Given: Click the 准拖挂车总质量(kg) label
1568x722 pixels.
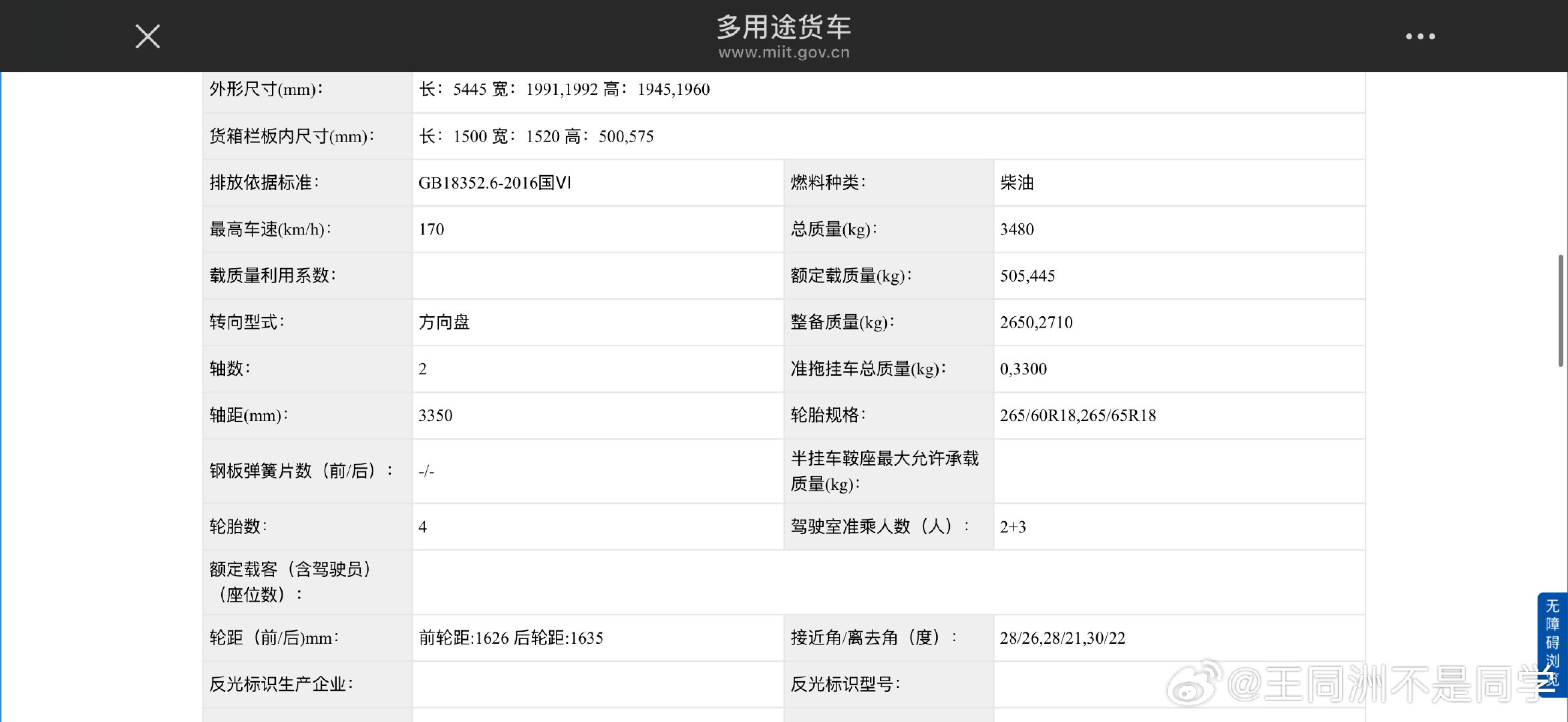Looking at the screenshot, I should point(868,369).
